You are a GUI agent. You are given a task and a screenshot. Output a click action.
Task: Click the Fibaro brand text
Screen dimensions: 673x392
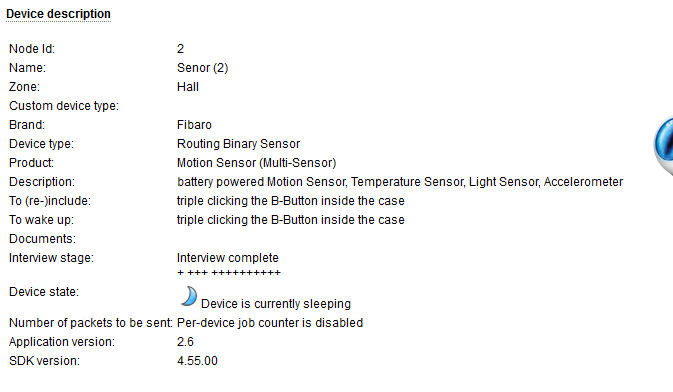[194, 125]
